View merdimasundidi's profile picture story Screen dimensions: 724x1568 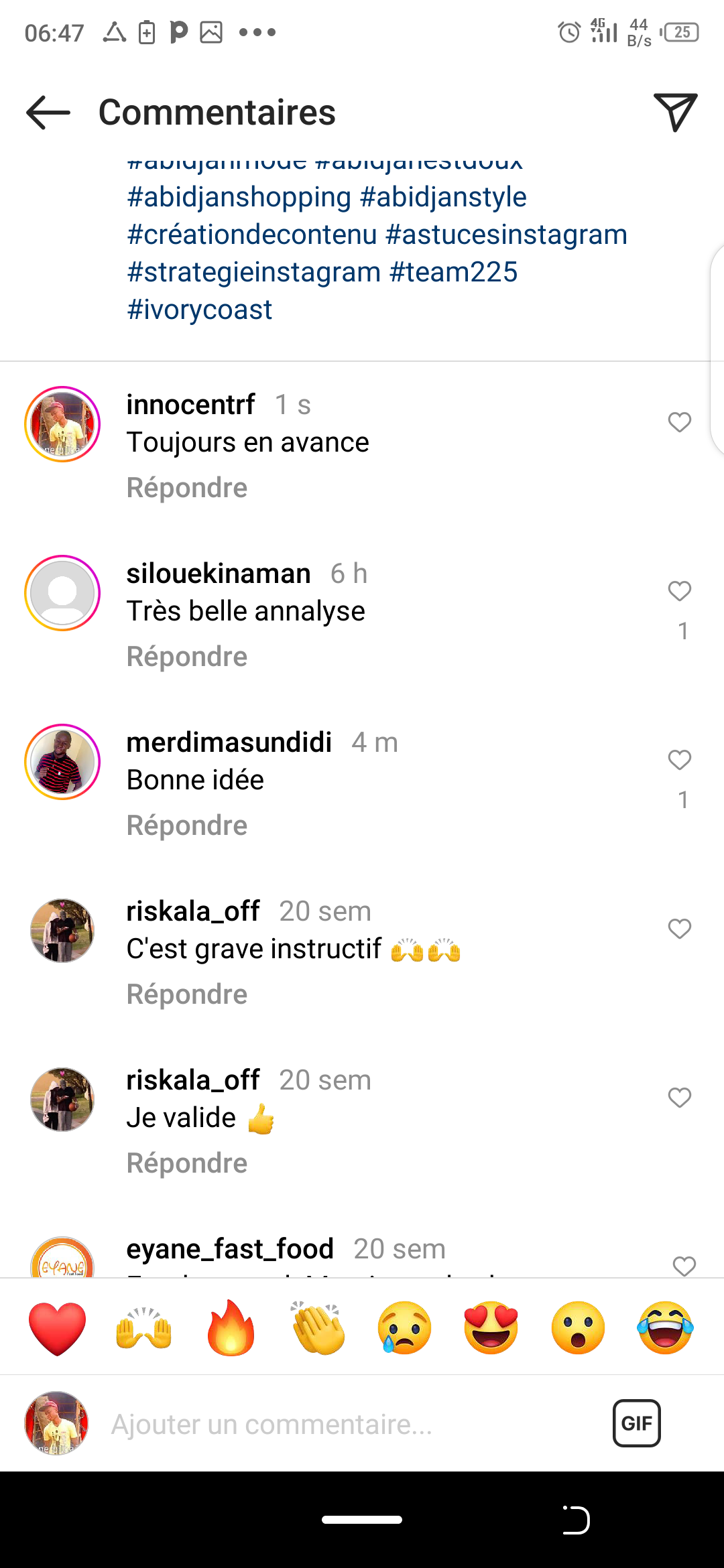(x=62, y=762)
